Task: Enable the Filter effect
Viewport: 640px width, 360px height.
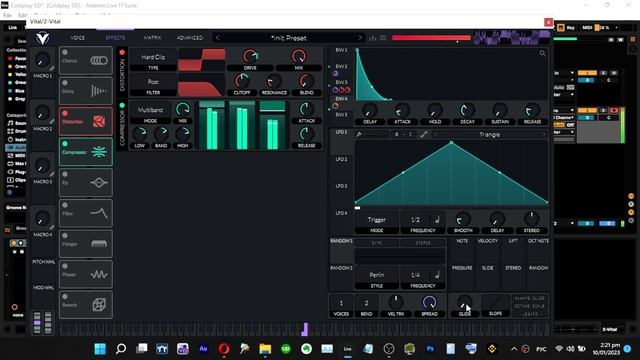Action: (x=65, y=205)
